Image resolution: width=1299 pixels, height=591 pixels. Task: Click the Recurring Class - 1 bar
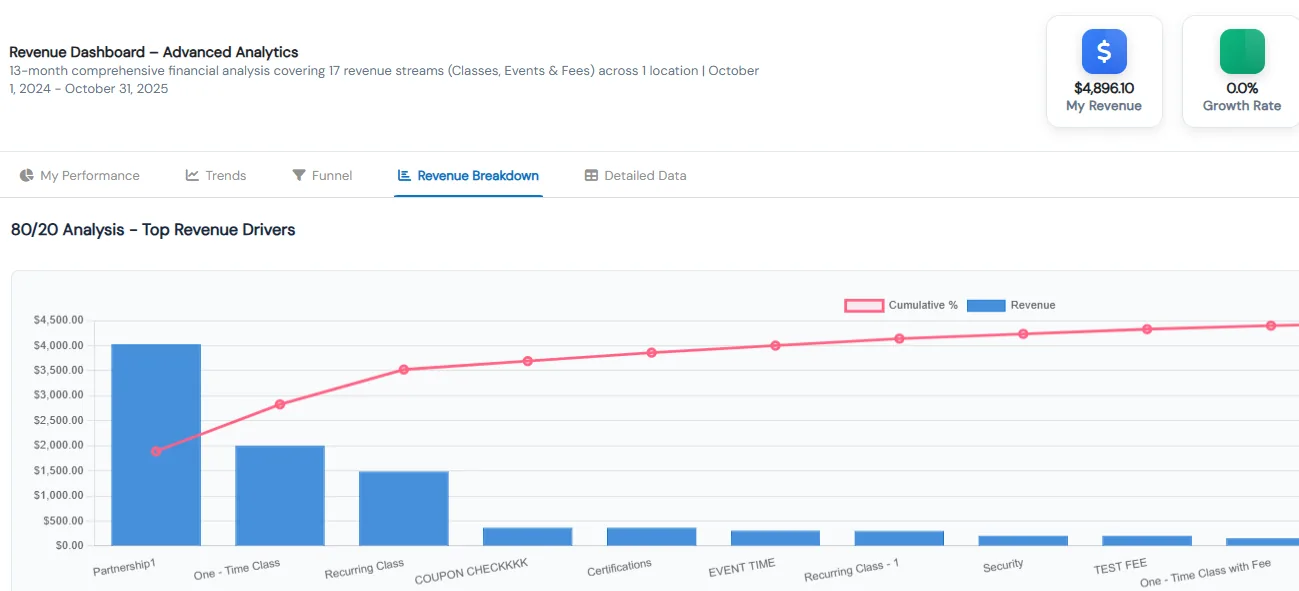coord(900,538)
